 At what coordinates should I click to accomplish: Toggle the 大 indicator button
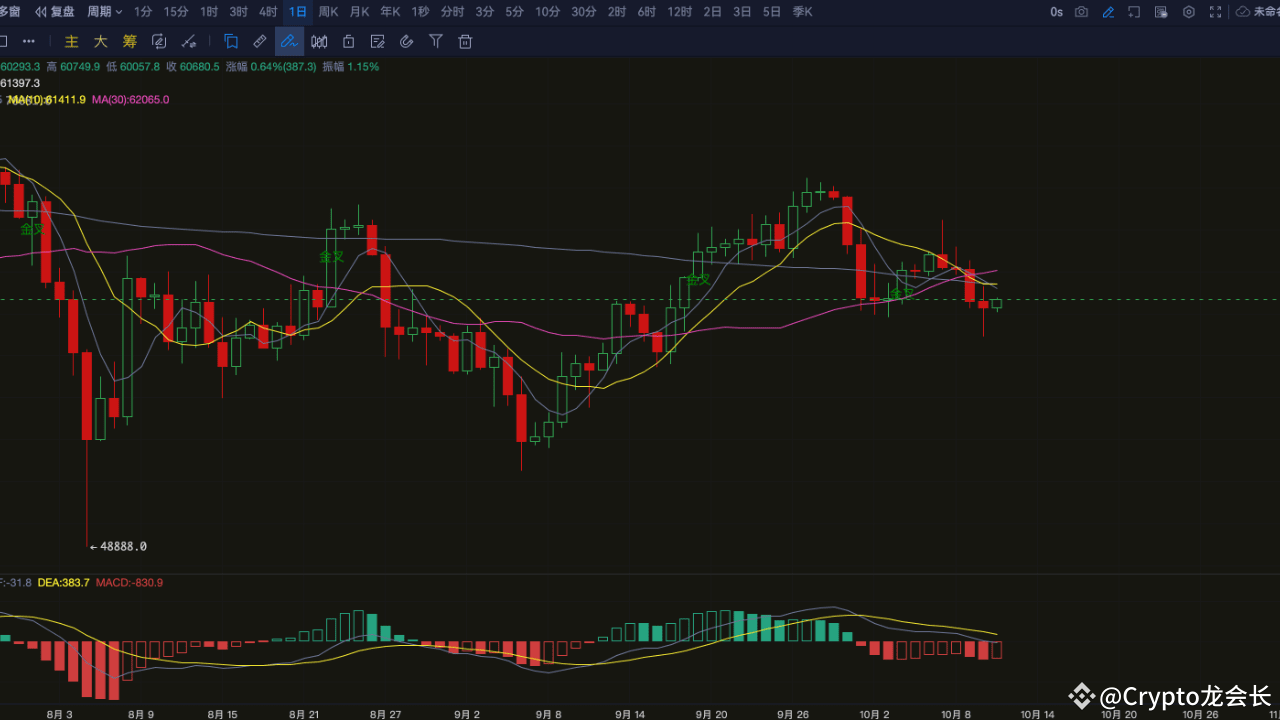coord(100,41)
